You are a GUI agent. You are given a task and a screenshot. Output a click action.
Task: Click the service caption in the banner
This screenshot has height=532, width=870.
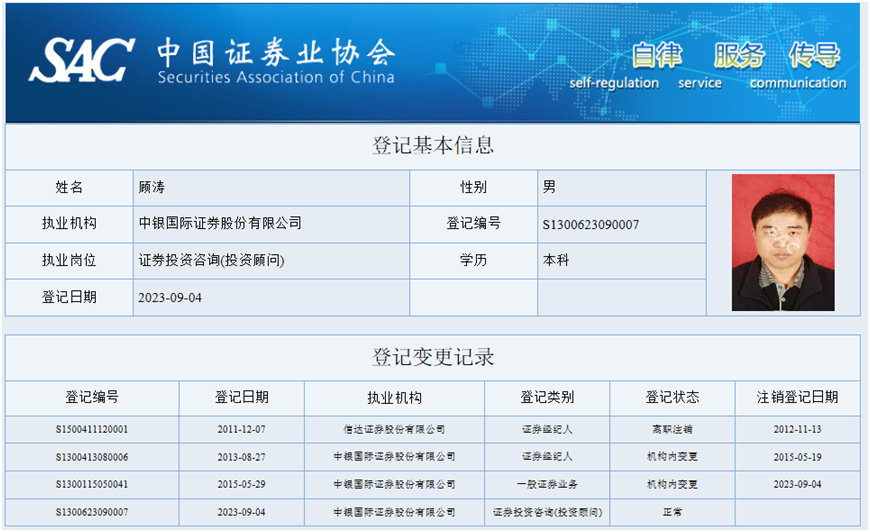click(x=700, y=83)
